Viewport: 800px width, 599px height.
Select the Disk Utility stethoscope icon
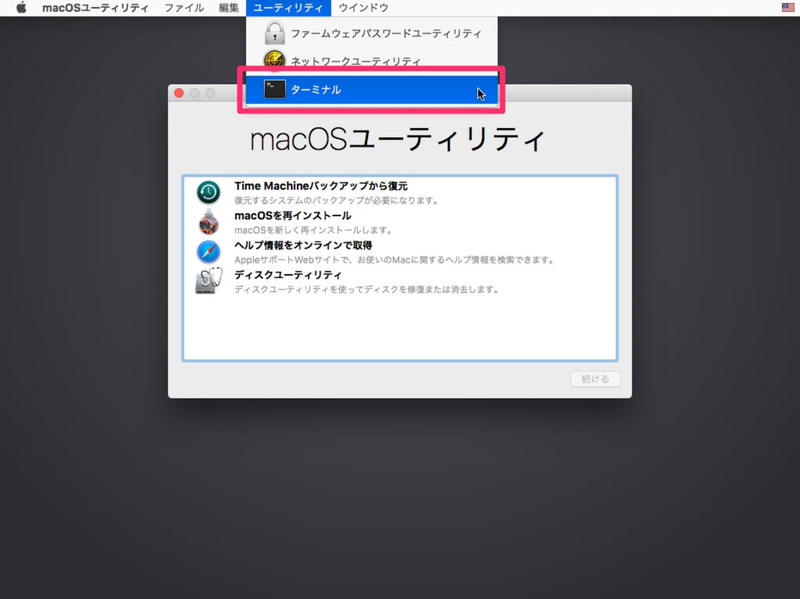(208, 282)
